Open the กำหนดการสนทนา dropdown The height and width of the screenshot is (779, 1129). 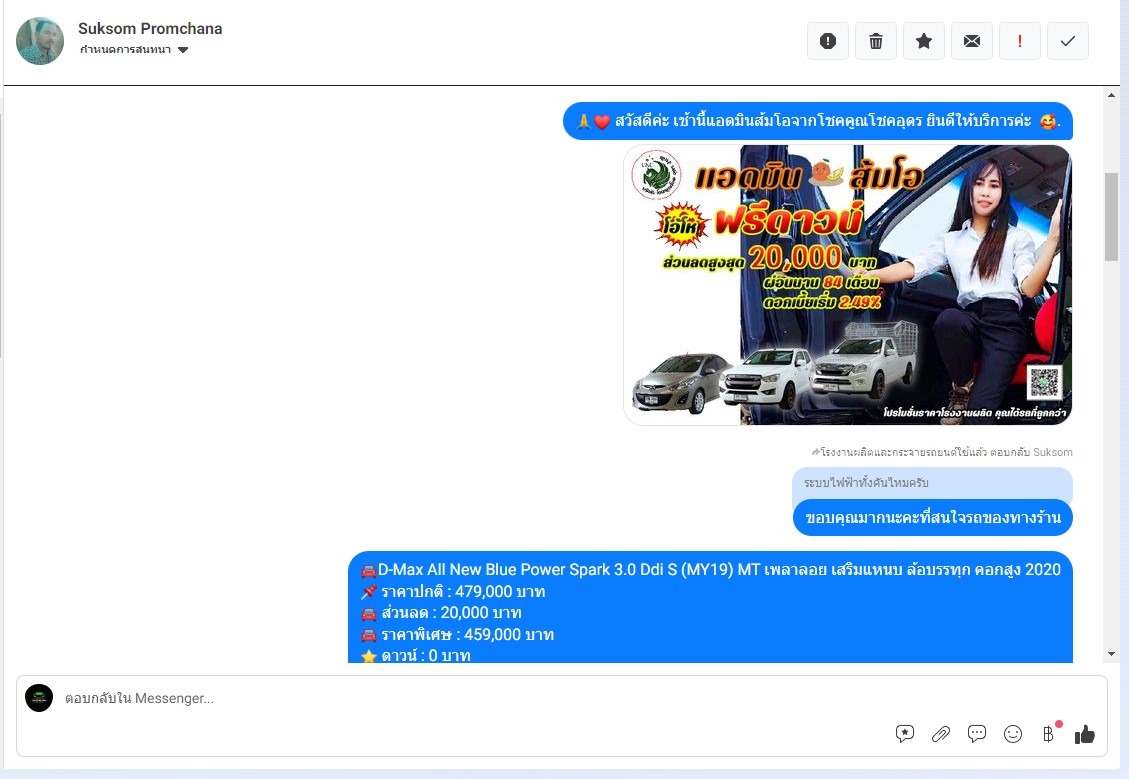[x=134, y=50]
